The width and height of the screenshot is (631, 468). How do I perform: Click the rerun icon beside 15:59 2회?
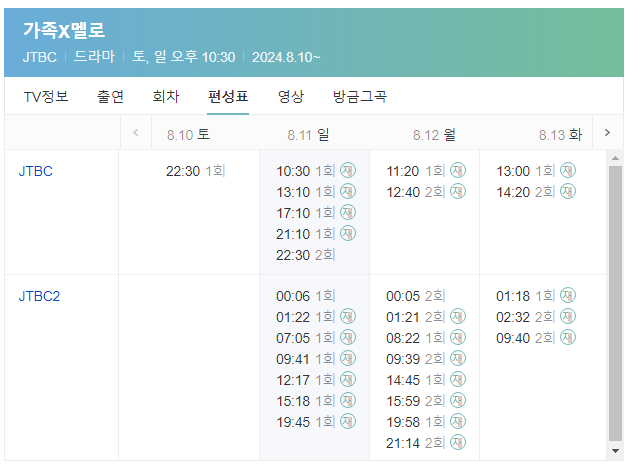click(x=458, y=400)
